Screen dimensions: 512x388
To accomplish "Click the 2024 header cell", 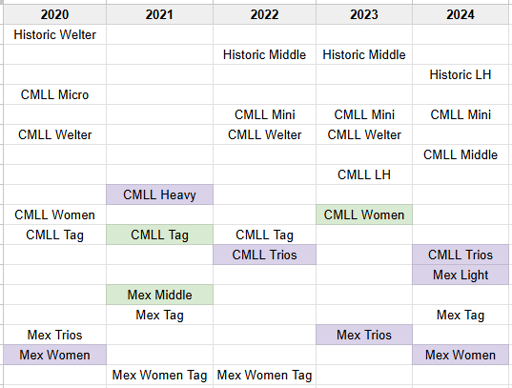I will click(x=460, y=15).
